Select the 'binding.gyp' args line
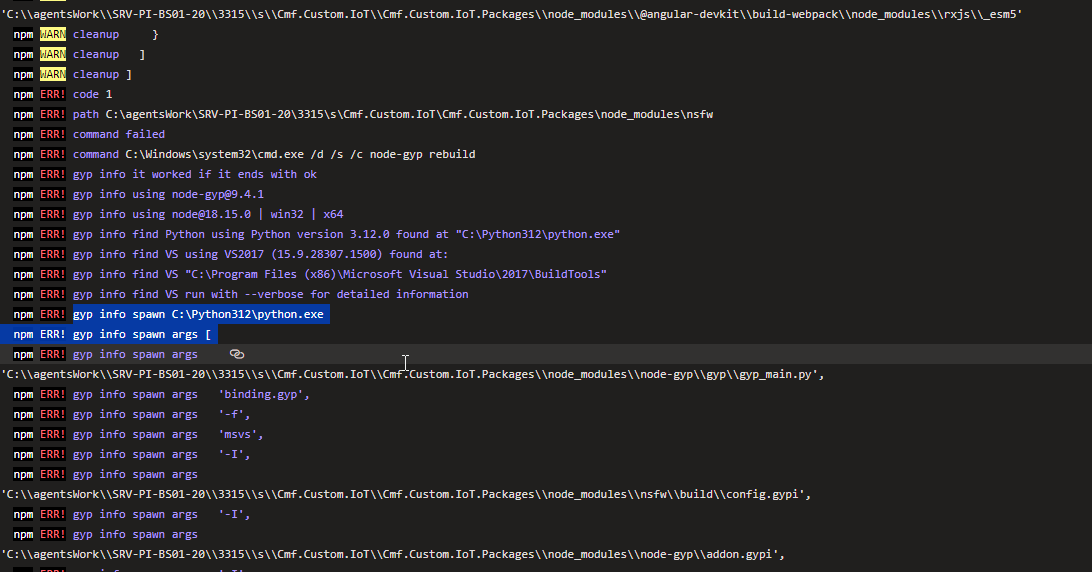This screenshot has width=1092, height=572. coord(162,394)
